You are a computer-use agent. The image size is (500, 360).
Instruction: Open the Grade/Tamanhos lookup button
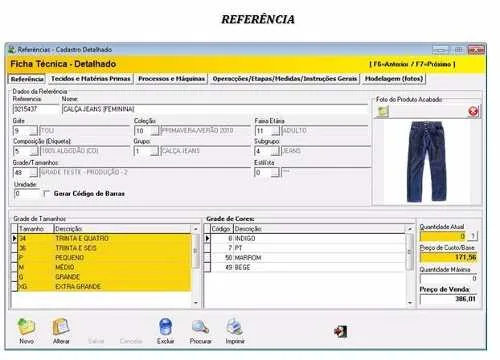click(x=34, y=172)
